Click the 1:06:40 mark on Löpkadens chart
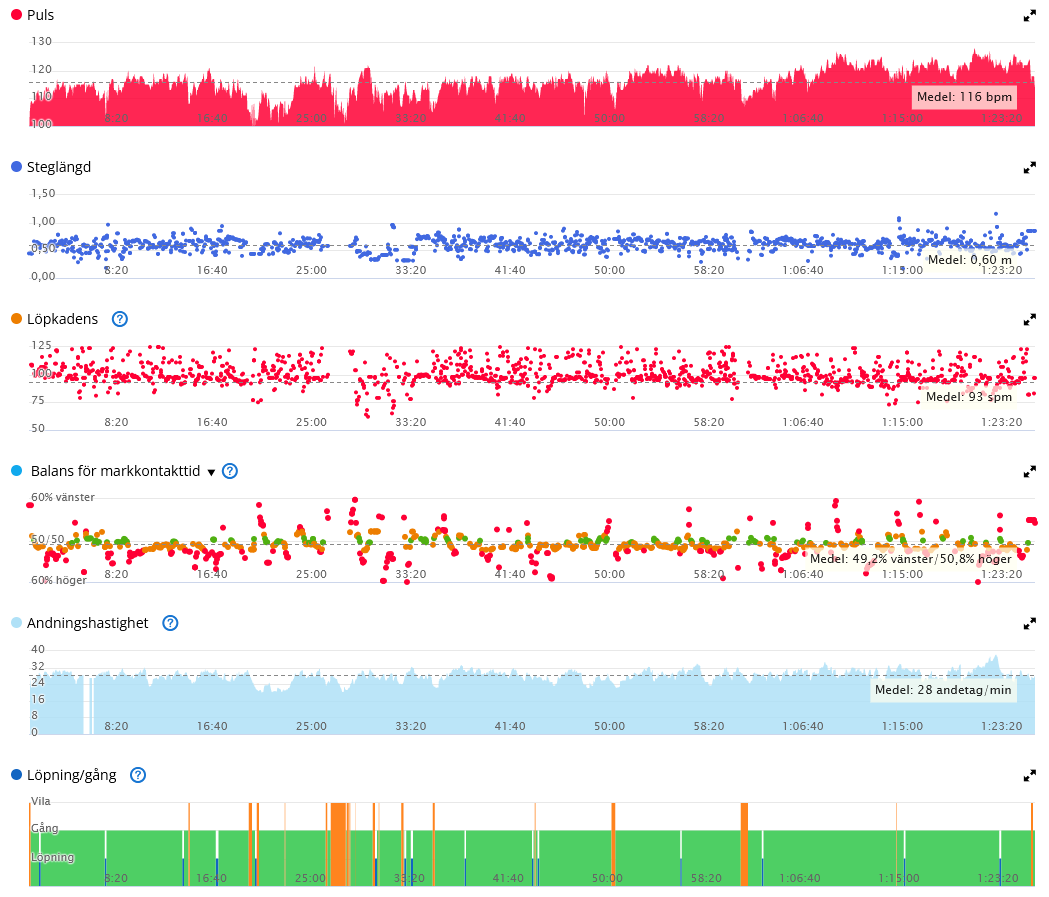 point(803,422)
